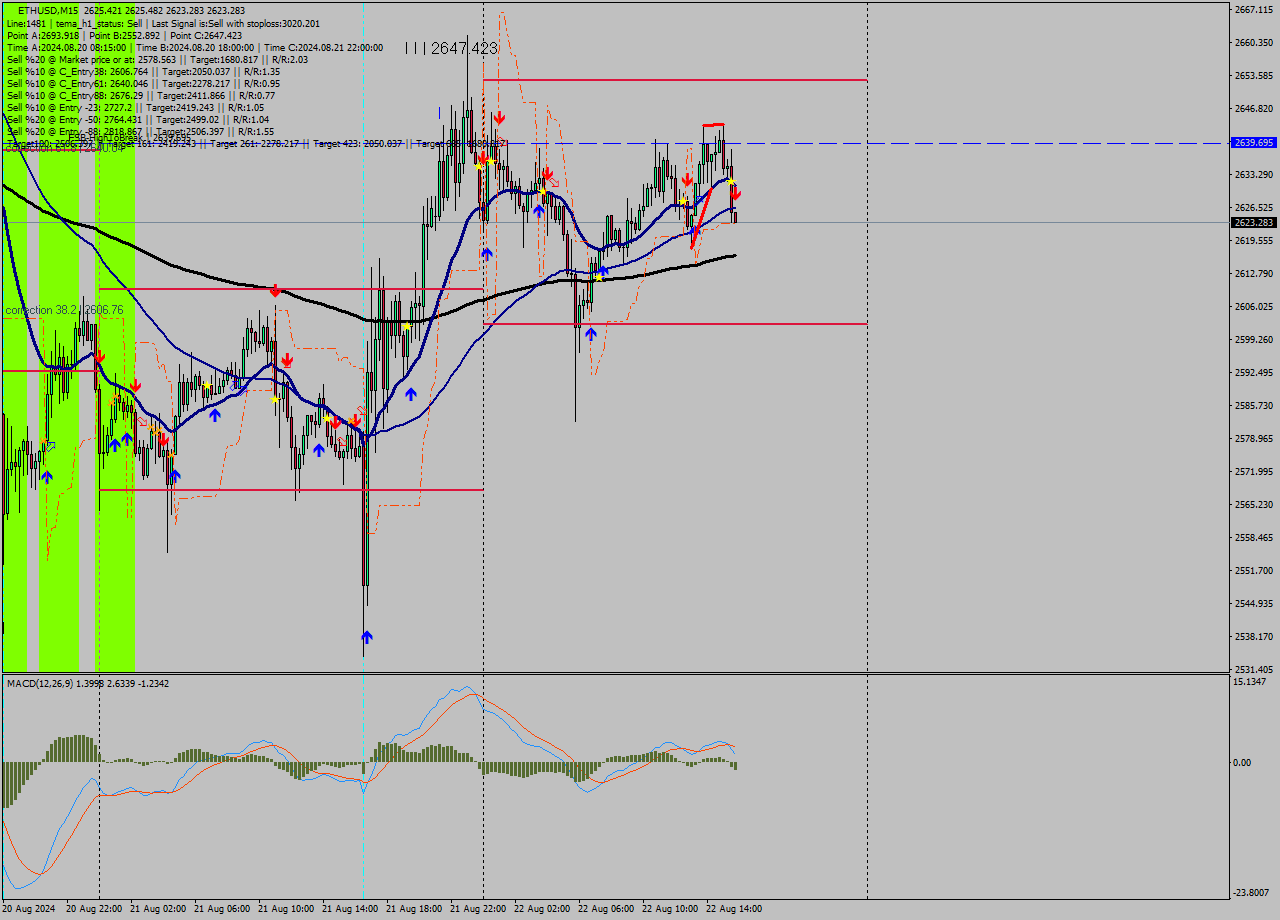Click price axis value 2551.700
The width and height of the screenshot is (1280, 920).
1253,571
